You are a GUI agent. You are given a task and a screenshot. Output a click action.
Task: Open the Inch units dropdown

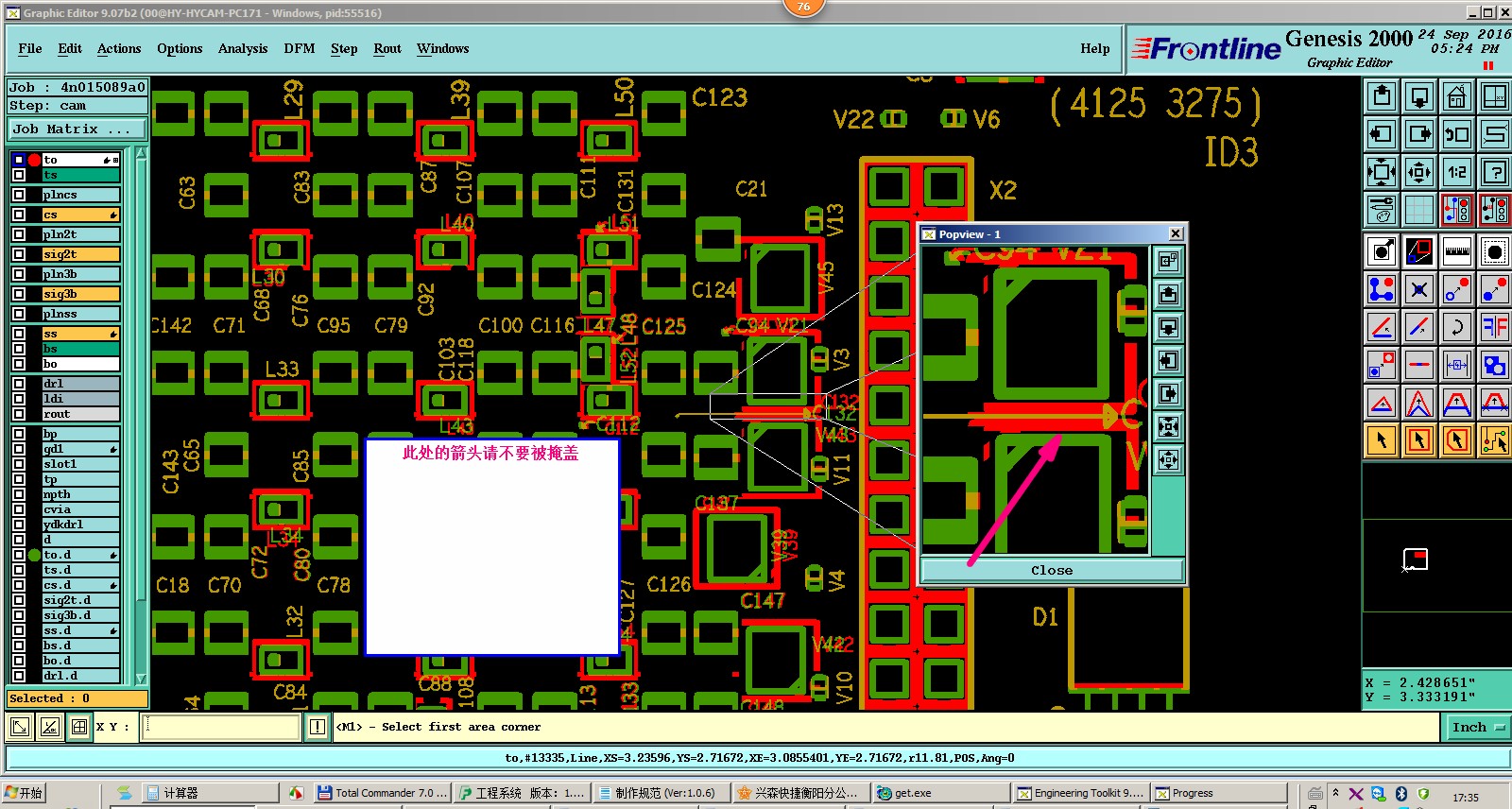[1478, 727]
